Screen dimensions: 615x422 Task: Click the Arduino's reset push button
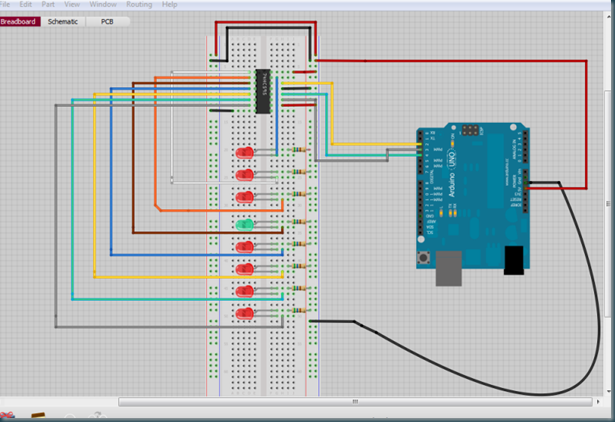[423, 258]
